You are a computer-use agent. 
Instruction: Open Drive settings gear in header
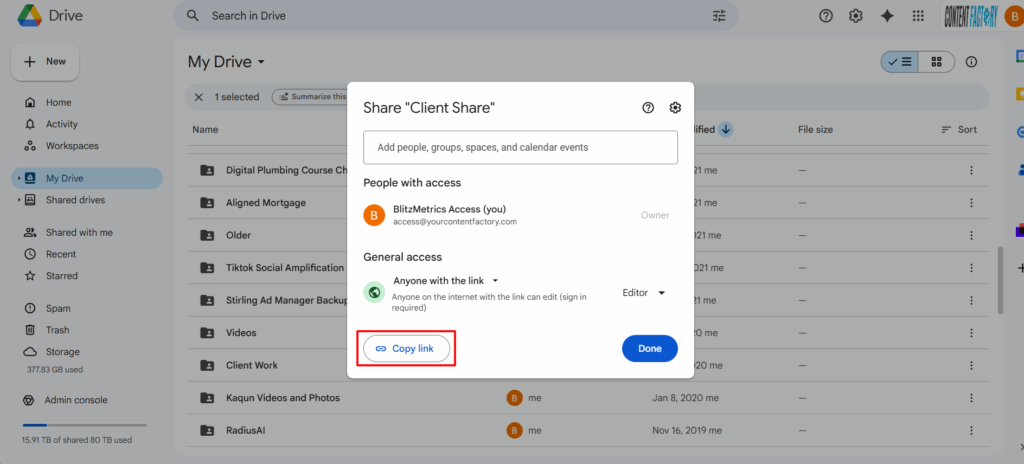pos(855,16)
